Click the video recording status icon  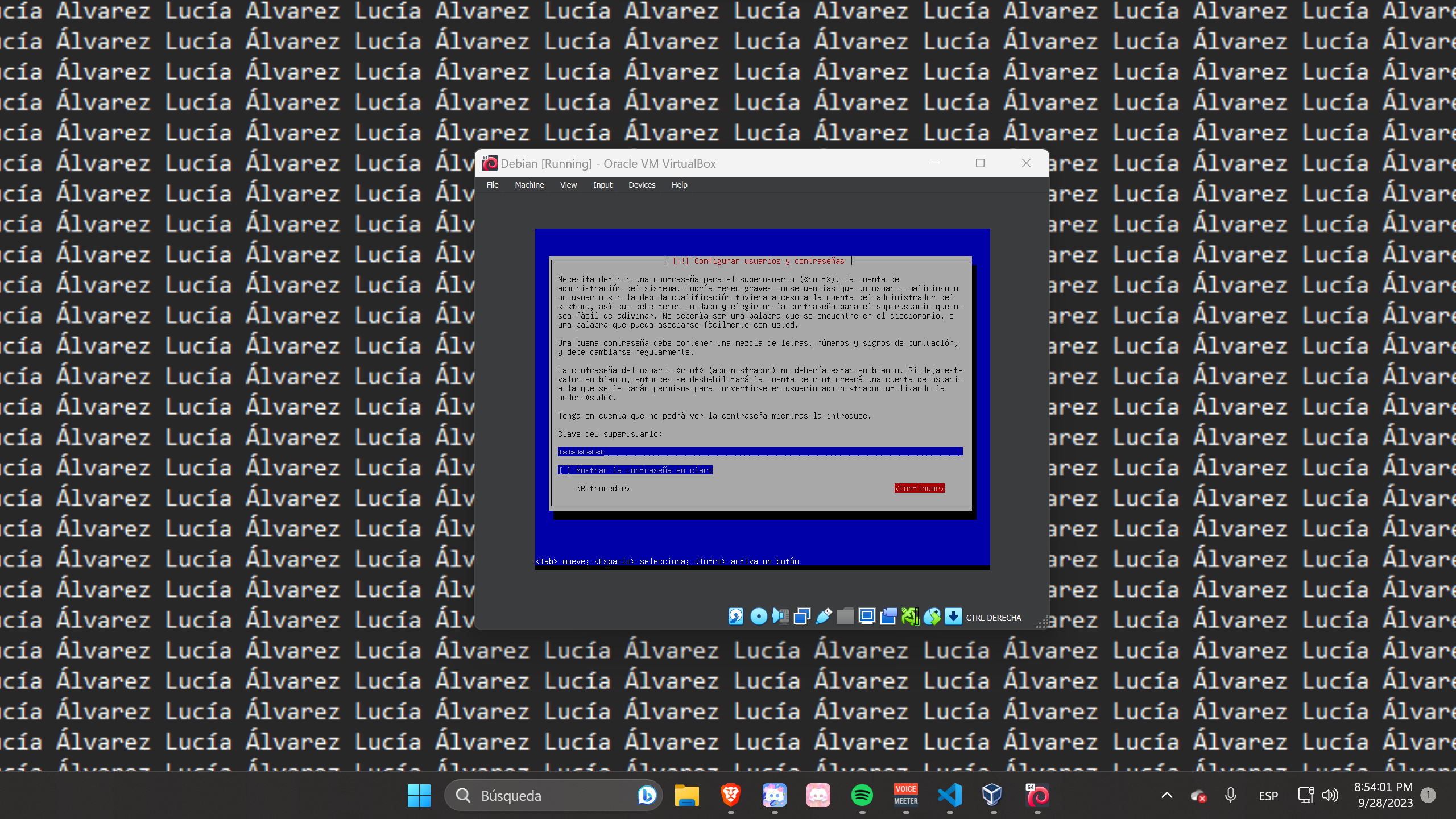click(x=888, y=616)
